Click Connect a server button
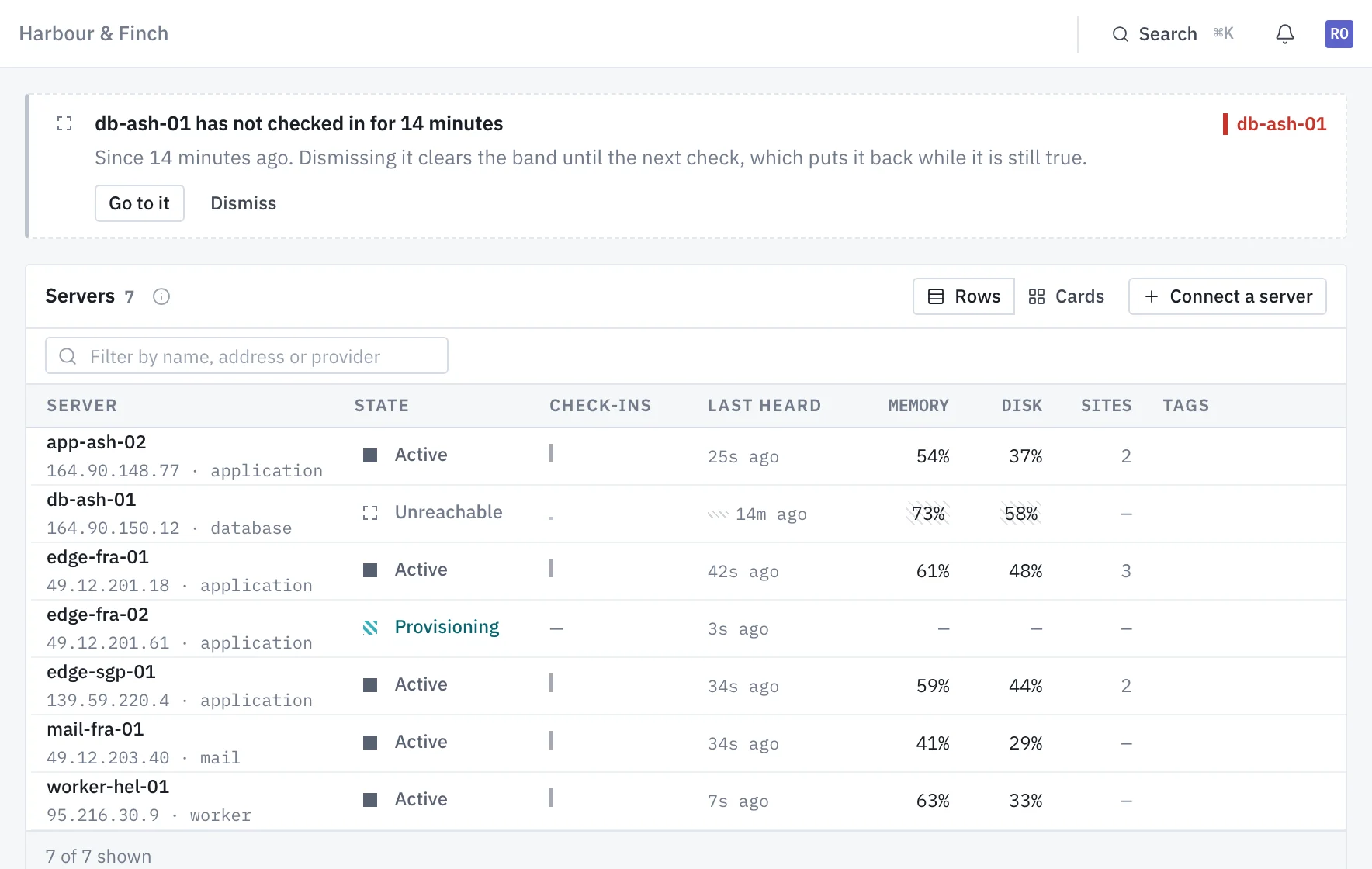This screenshot has height=869, width=1372. point(1227,296)
